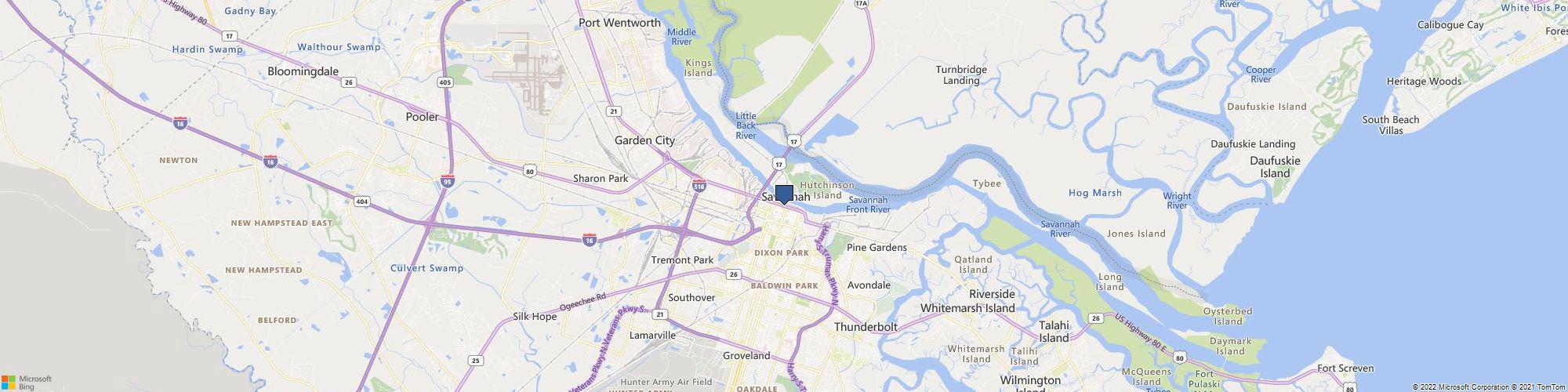Click the Bloomingdale town label
1568x392 pixels.
(x=303, y=71)
